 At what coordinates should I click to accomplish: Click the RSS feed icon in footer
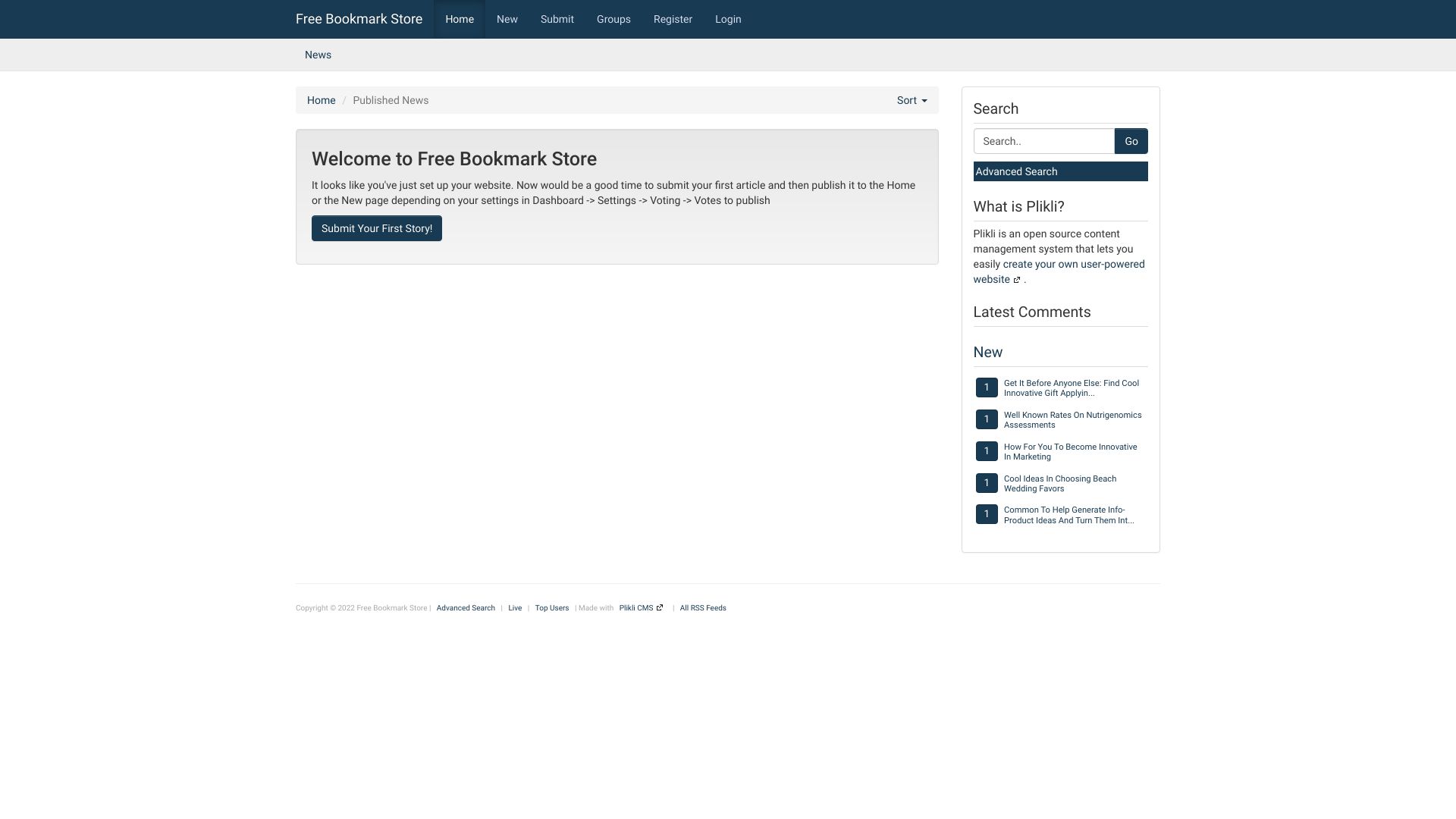tap(702, 607)
